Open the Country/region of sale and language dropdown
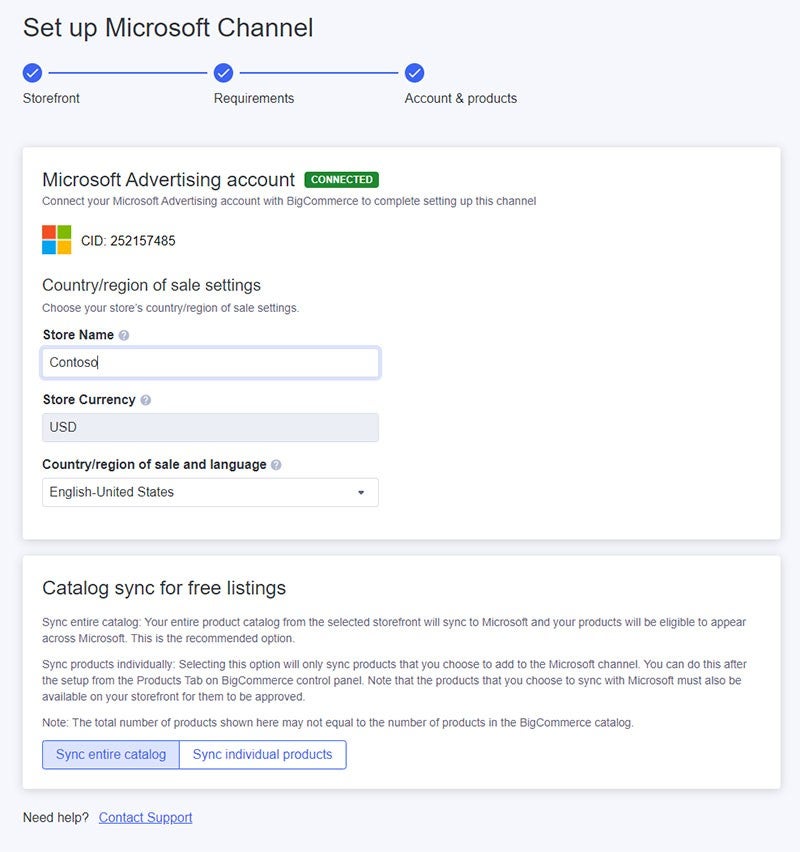This screenshot has width=800, height=852. [x=210, y=492]
